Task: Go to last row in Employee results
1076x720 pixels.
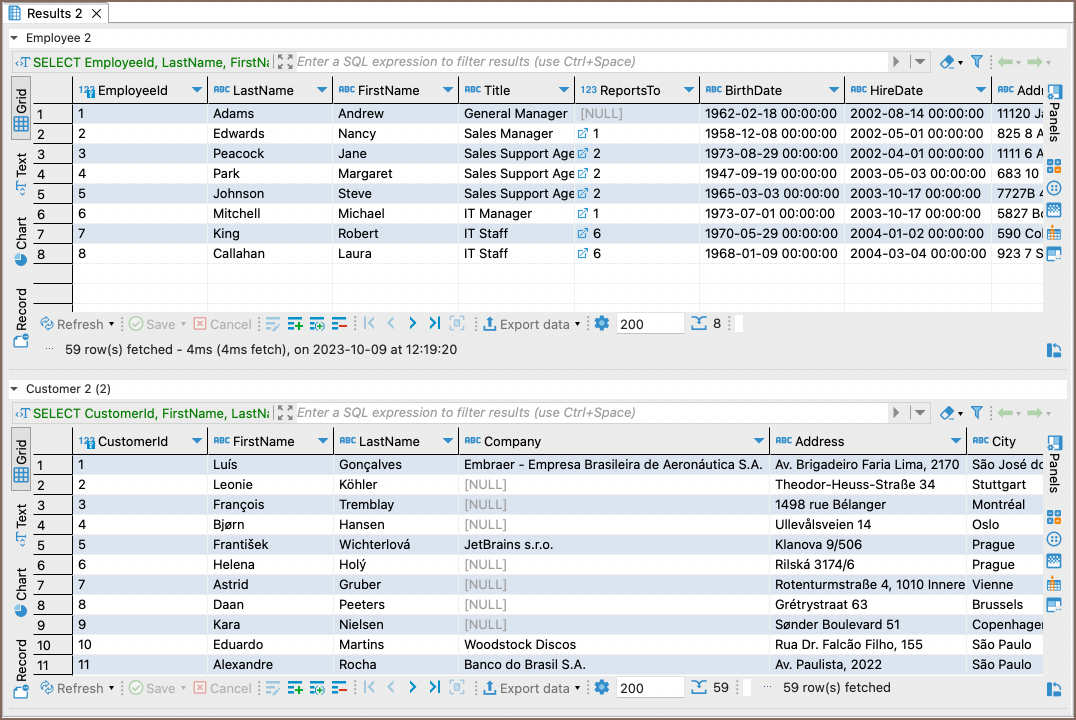Action: click(x=434, y=324)
